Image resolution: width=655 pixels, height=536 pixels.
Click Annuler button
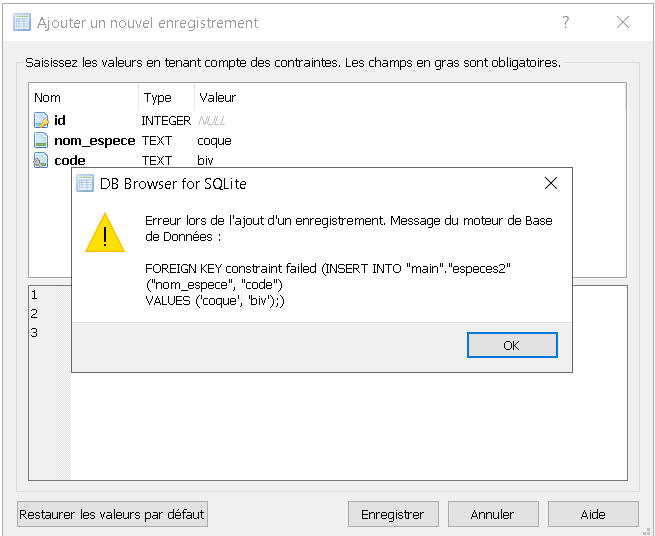pyautogui.click(x=493, y=514)
